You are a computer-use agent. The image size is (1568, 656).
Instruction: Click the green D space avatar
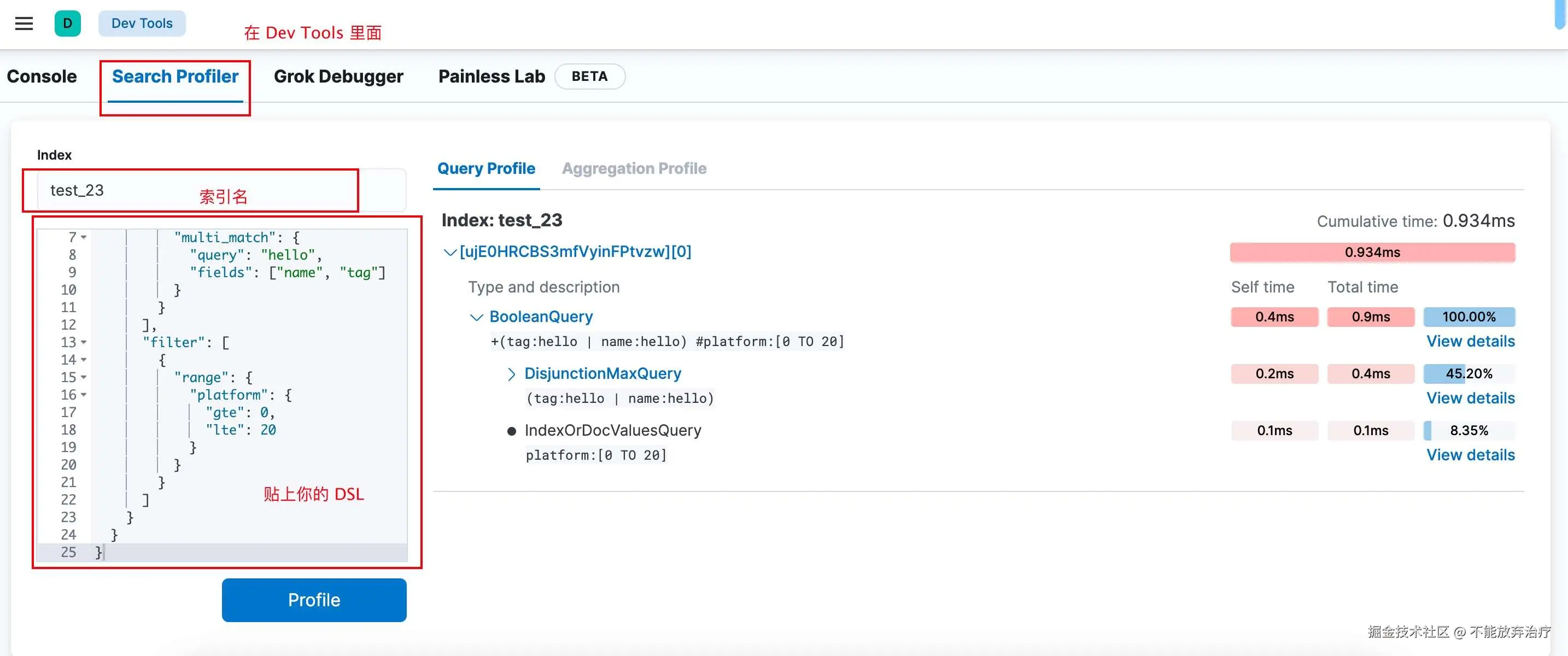pyautogui.click(x=68, y=24)
